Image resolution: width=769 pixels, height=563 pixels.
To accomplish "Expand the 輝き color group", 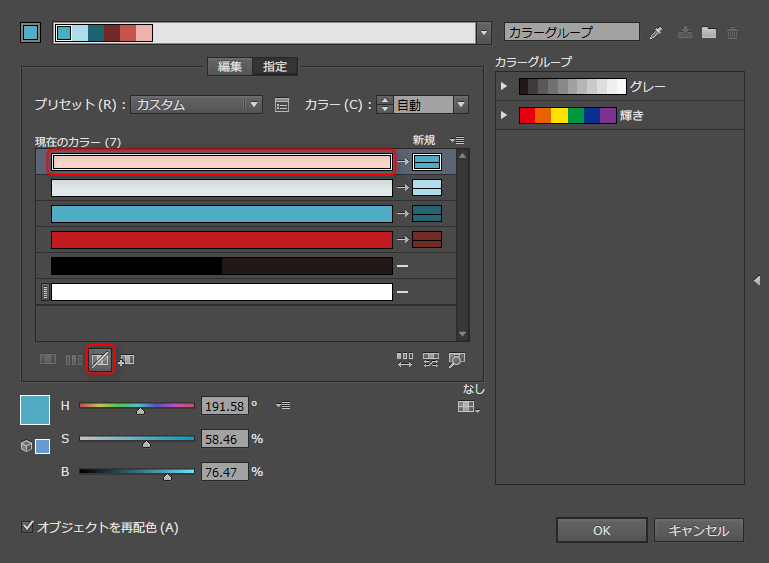I will (506, 115).
